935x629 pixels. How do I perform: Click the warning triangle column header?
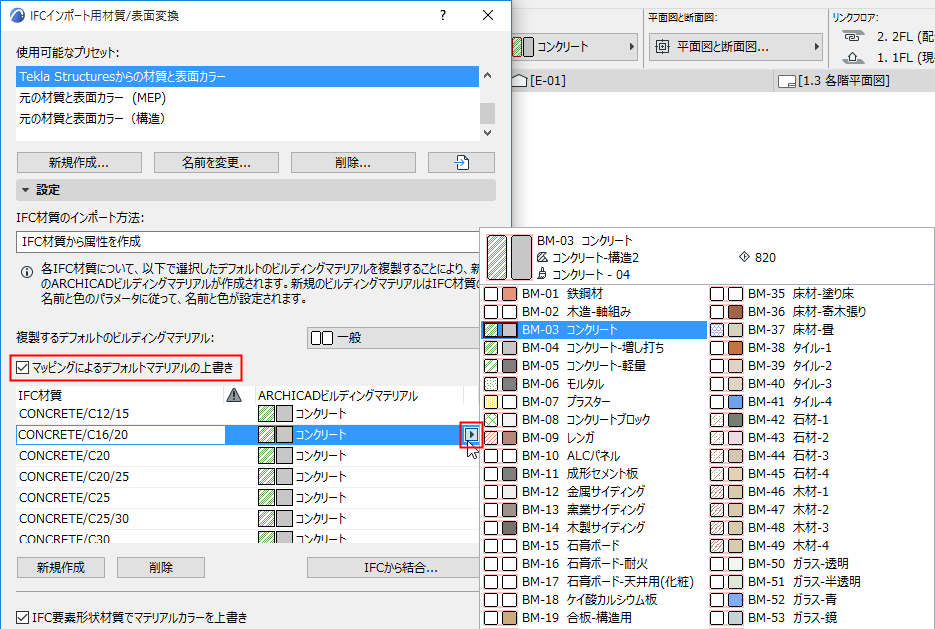click(x=234, y=395)
